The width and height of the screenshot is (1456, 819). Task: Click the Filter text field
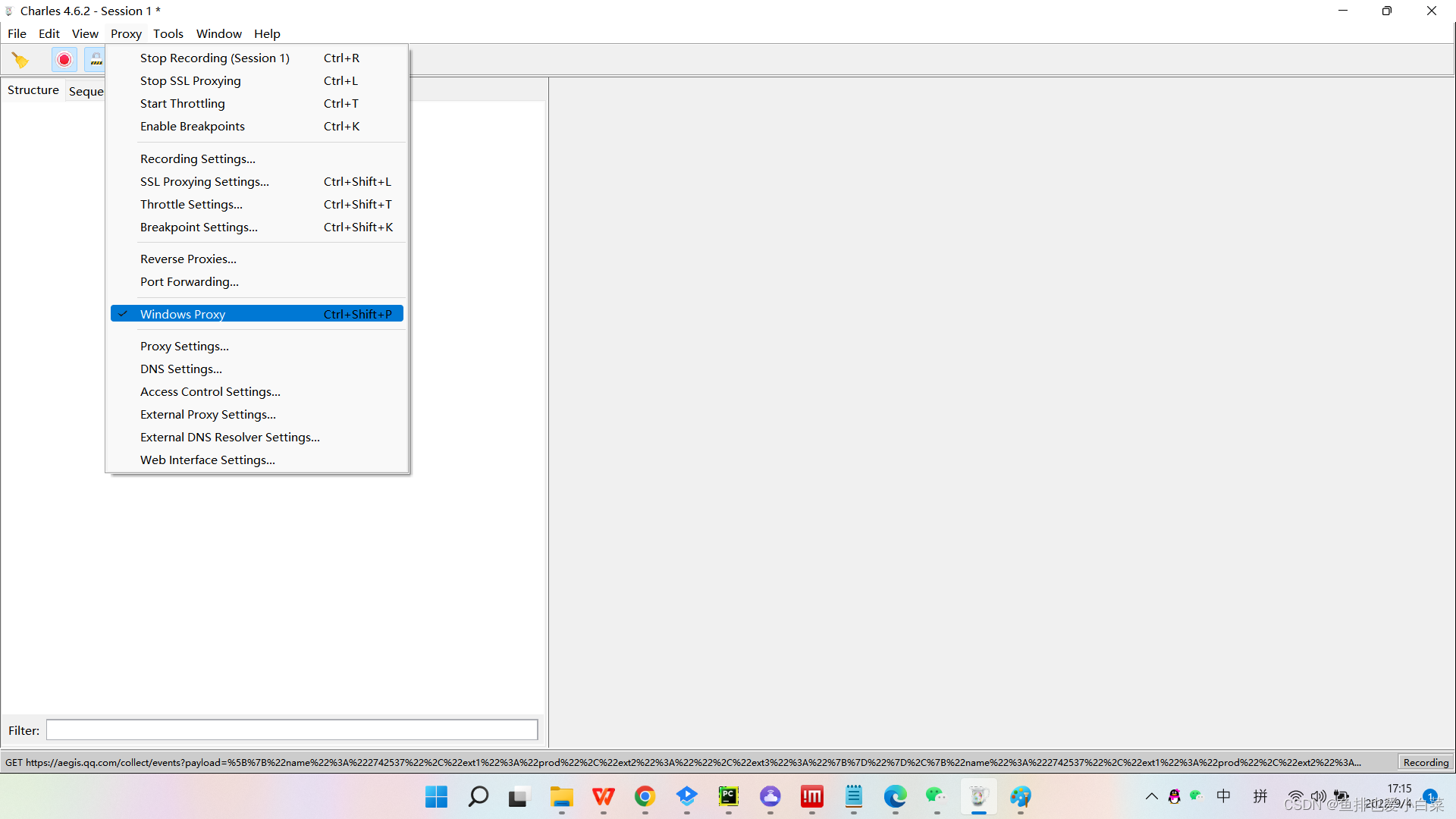(292, 730)
